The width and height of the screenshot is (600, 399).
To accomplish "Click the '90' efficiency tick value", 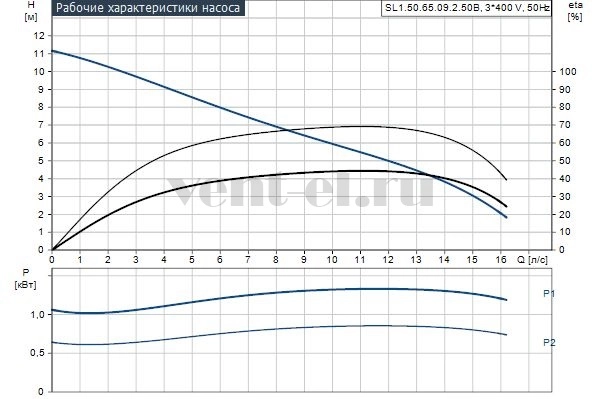I will coord(565,90).
